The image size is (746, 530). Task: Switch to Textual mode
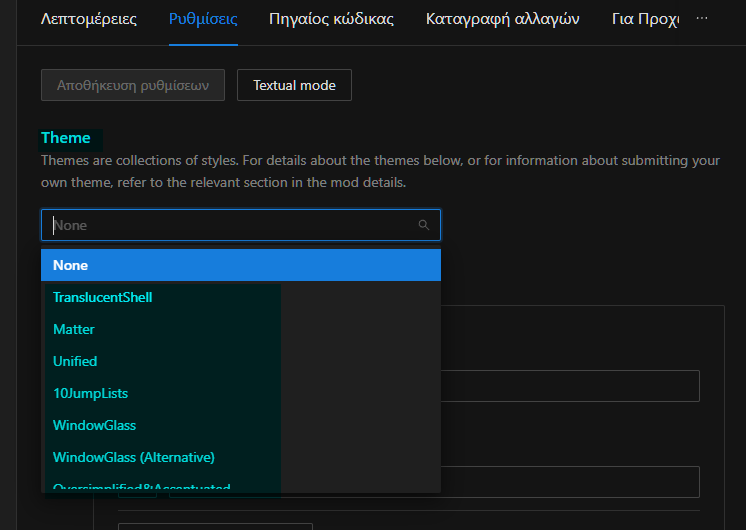tap(294, 85)
